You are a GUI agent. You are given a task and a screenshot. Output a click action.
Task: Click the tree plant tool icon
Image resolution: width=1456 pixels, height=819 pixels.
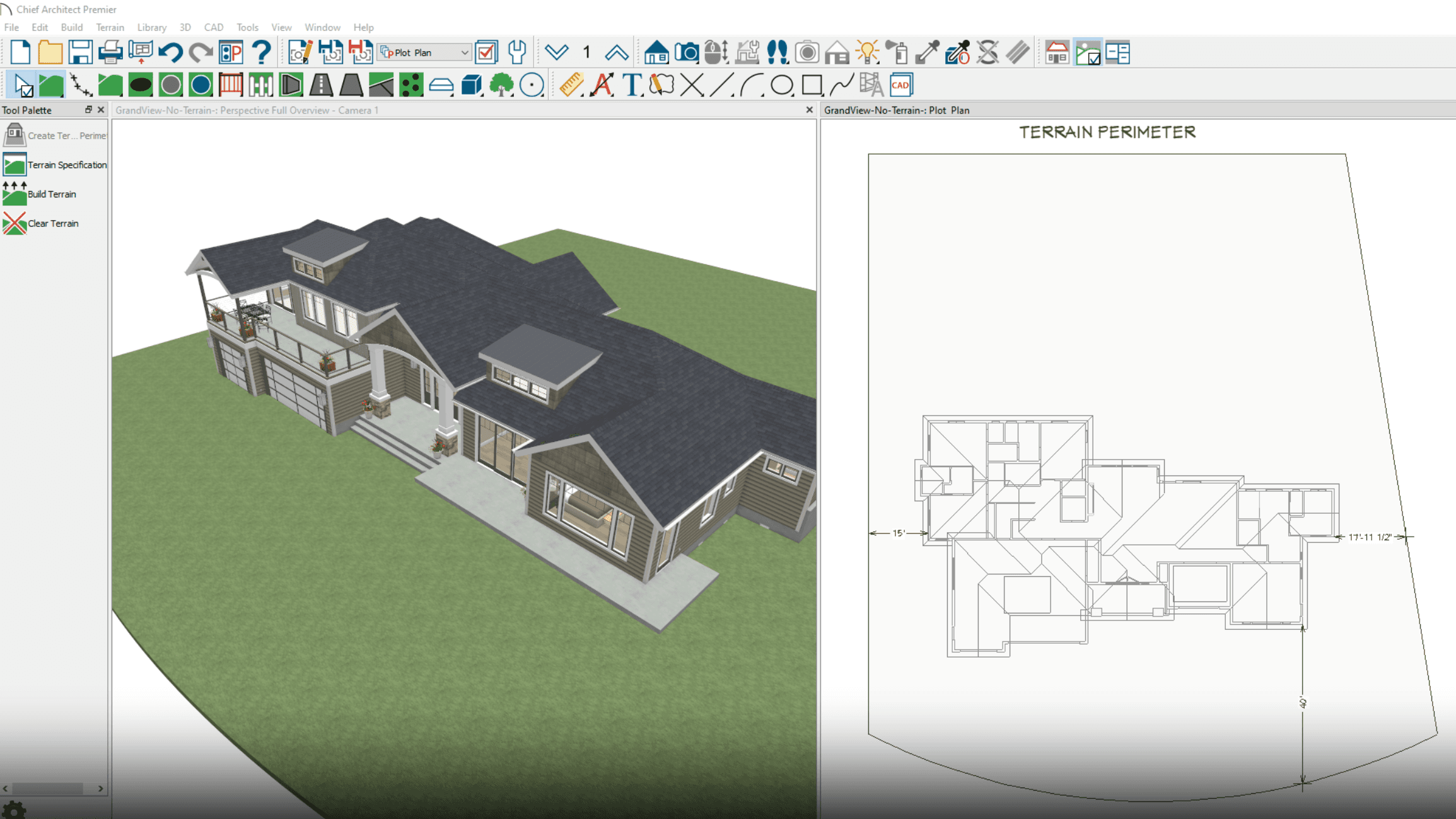(501, 85)
